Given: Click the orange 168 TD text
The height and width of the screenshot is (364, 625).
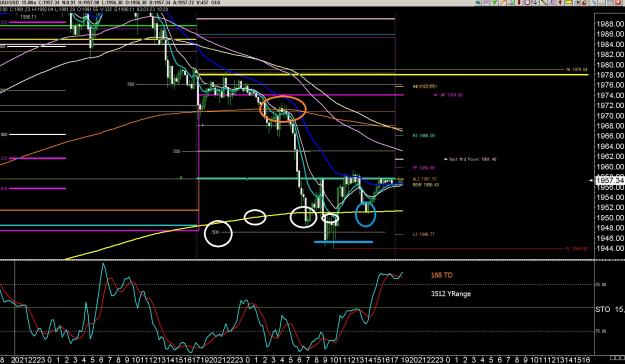Looking at the screenshot, I should (442, 275).
